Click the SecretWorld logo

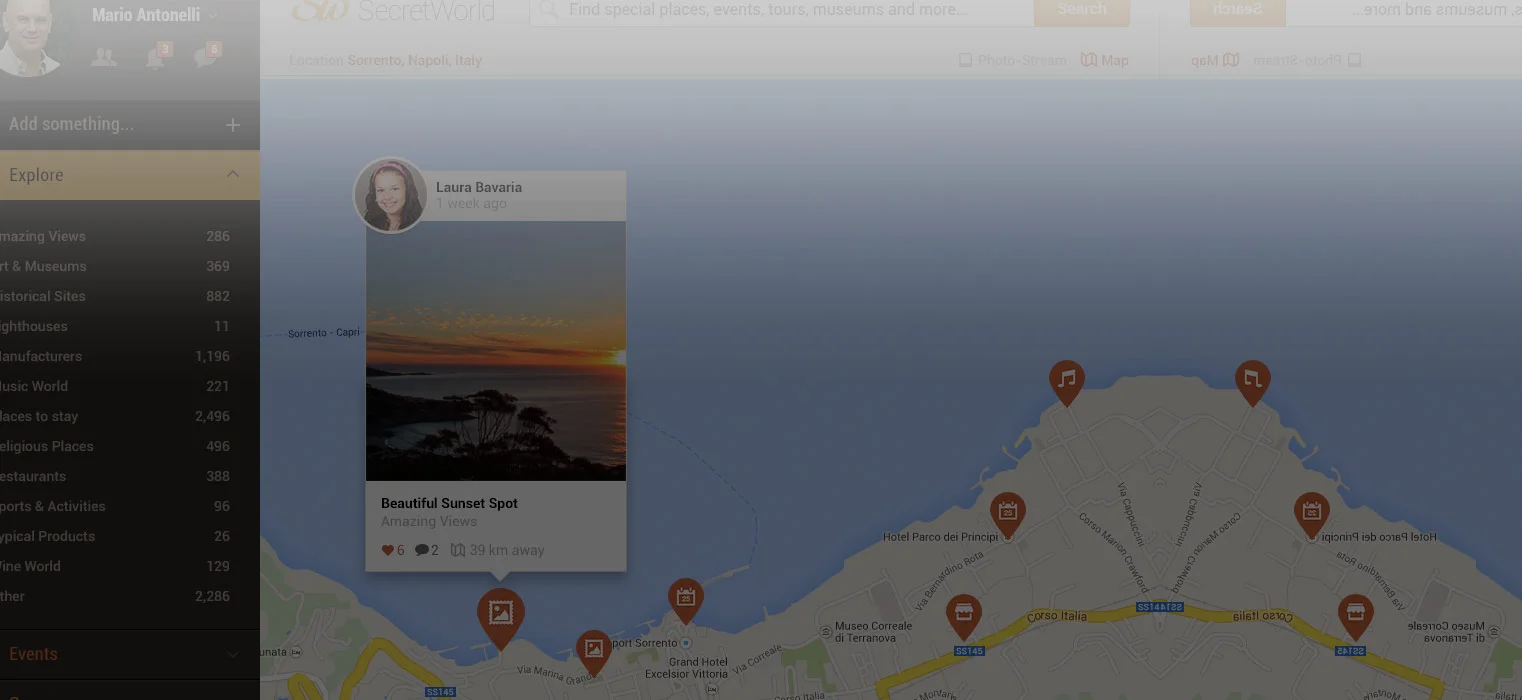click(393, 11)
